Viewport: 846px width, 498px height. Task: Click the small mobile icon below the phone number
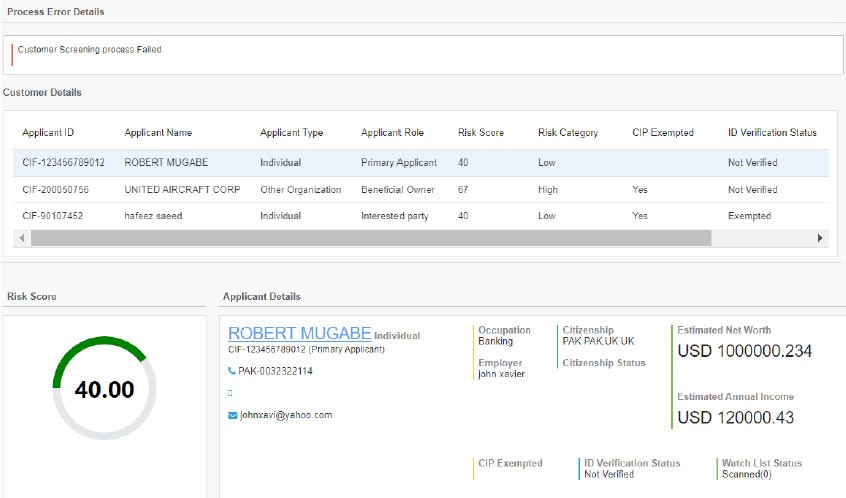point(230,393)
